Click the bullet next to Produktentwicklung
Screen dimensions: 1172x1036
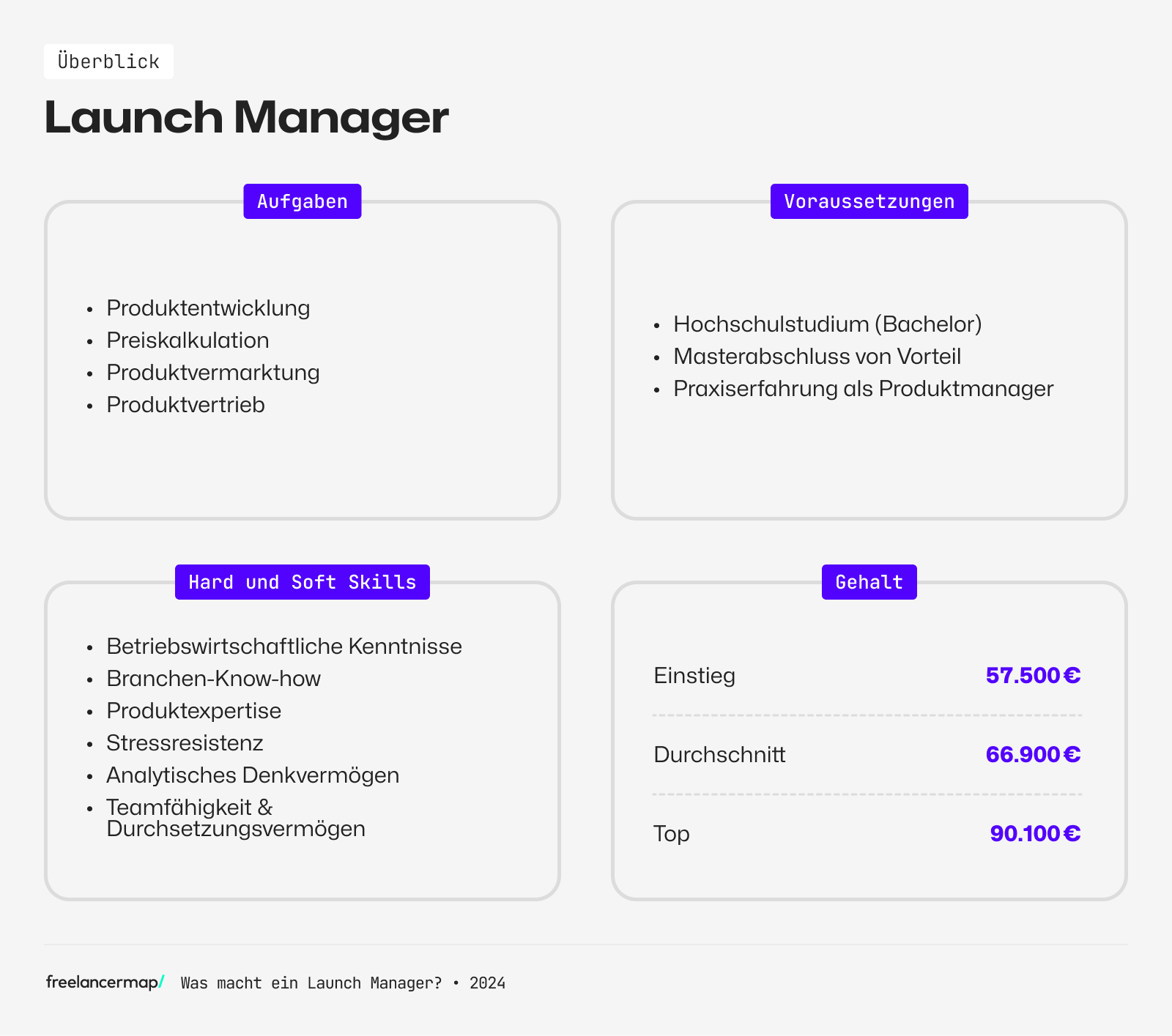click(89, 309)
